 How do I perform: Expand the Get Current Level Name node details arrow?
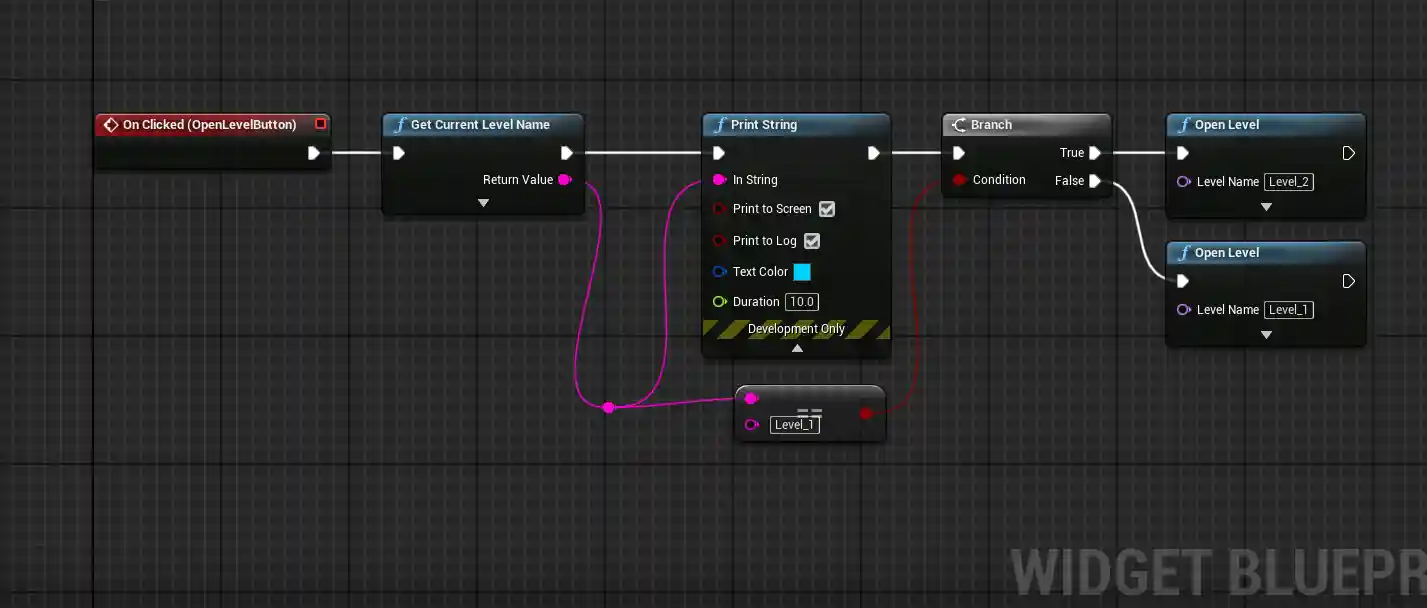[483, 202]
